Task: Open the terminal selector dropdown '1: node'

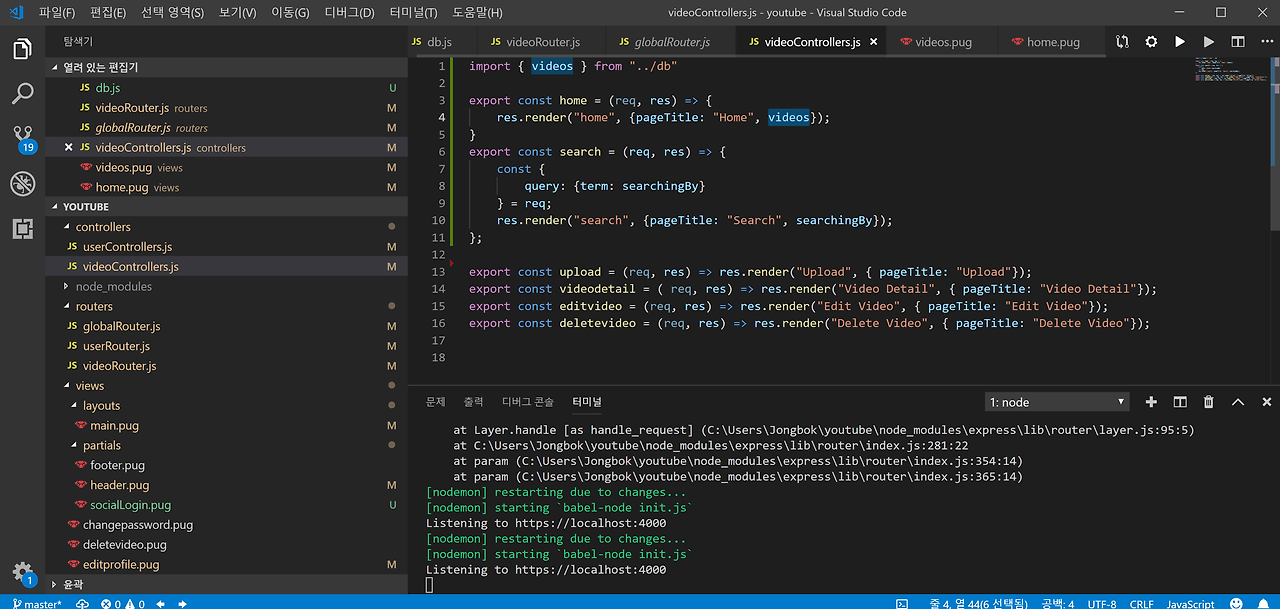Action: (1057, 402)
